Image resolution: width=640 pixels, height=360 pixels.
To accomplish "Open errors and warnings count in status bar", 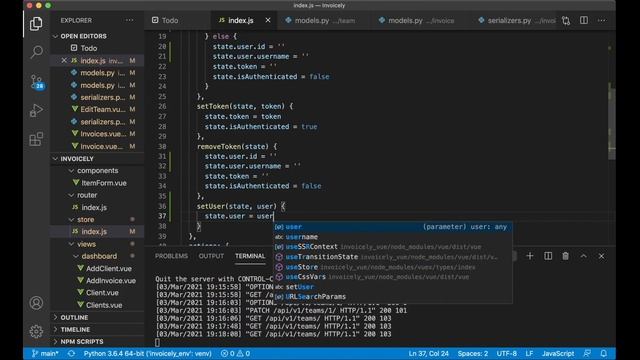I will point(236,353).
